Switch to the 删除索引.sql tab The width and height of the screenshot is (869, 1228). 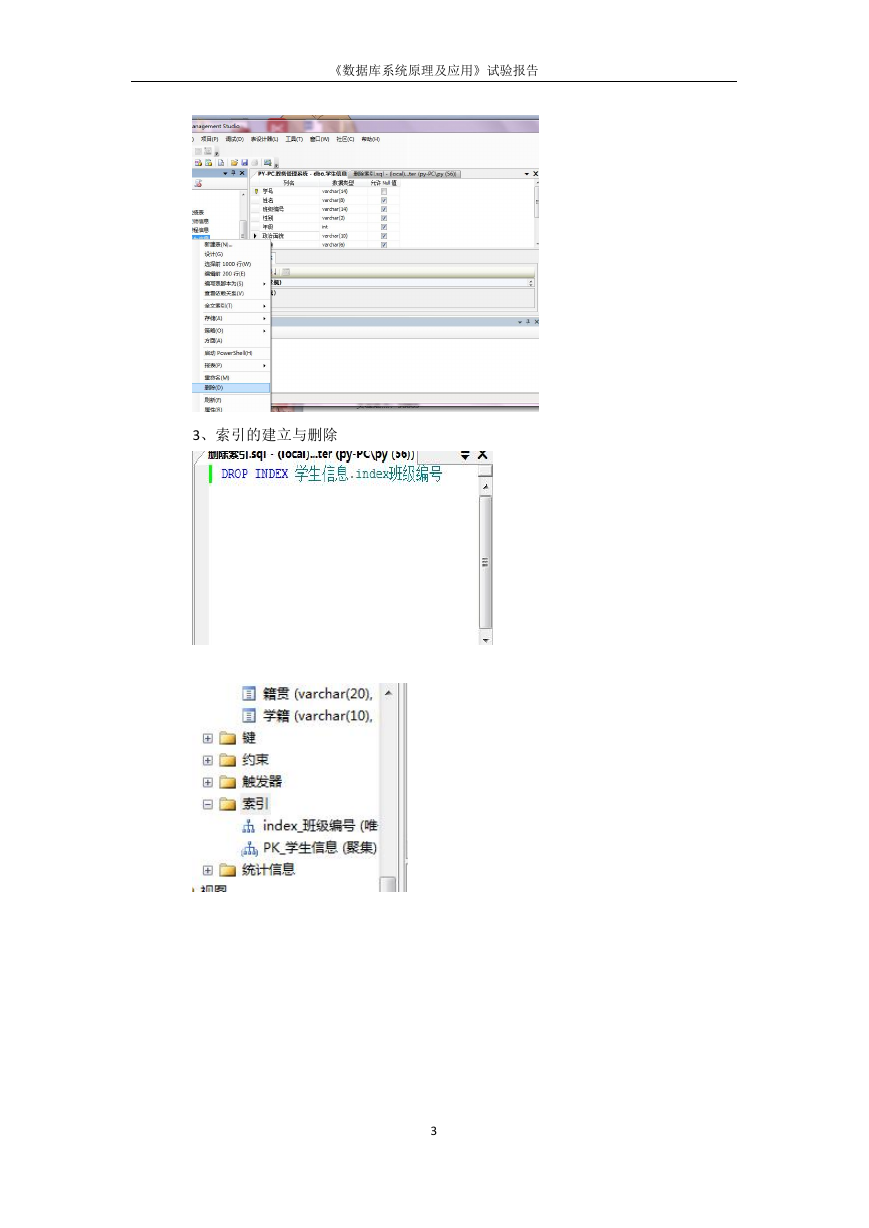coord(404,174)
